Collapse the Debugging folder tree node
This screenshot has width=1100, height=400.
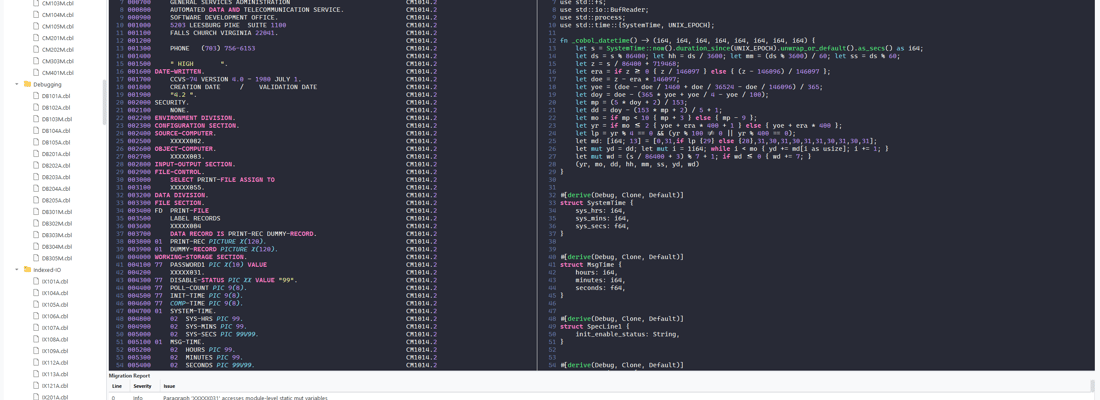coord(17,85)
